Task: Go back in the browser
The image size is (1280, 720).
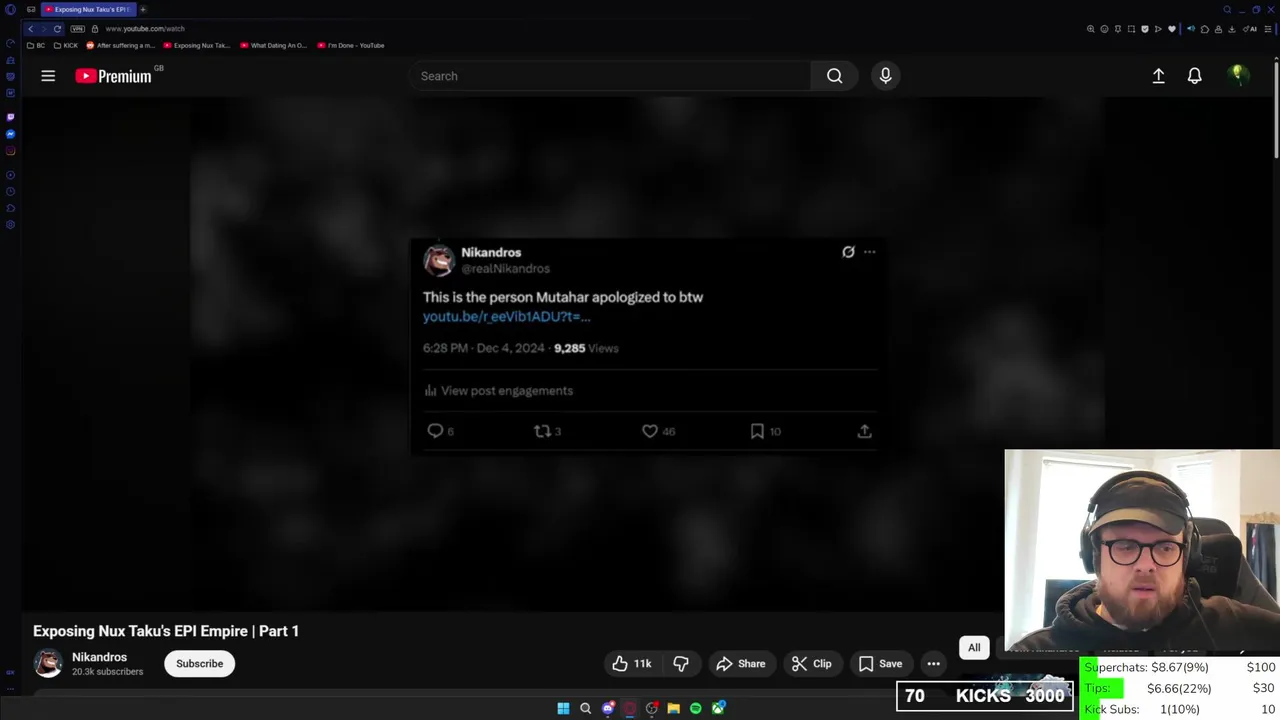Action: (x=30, y=29)
